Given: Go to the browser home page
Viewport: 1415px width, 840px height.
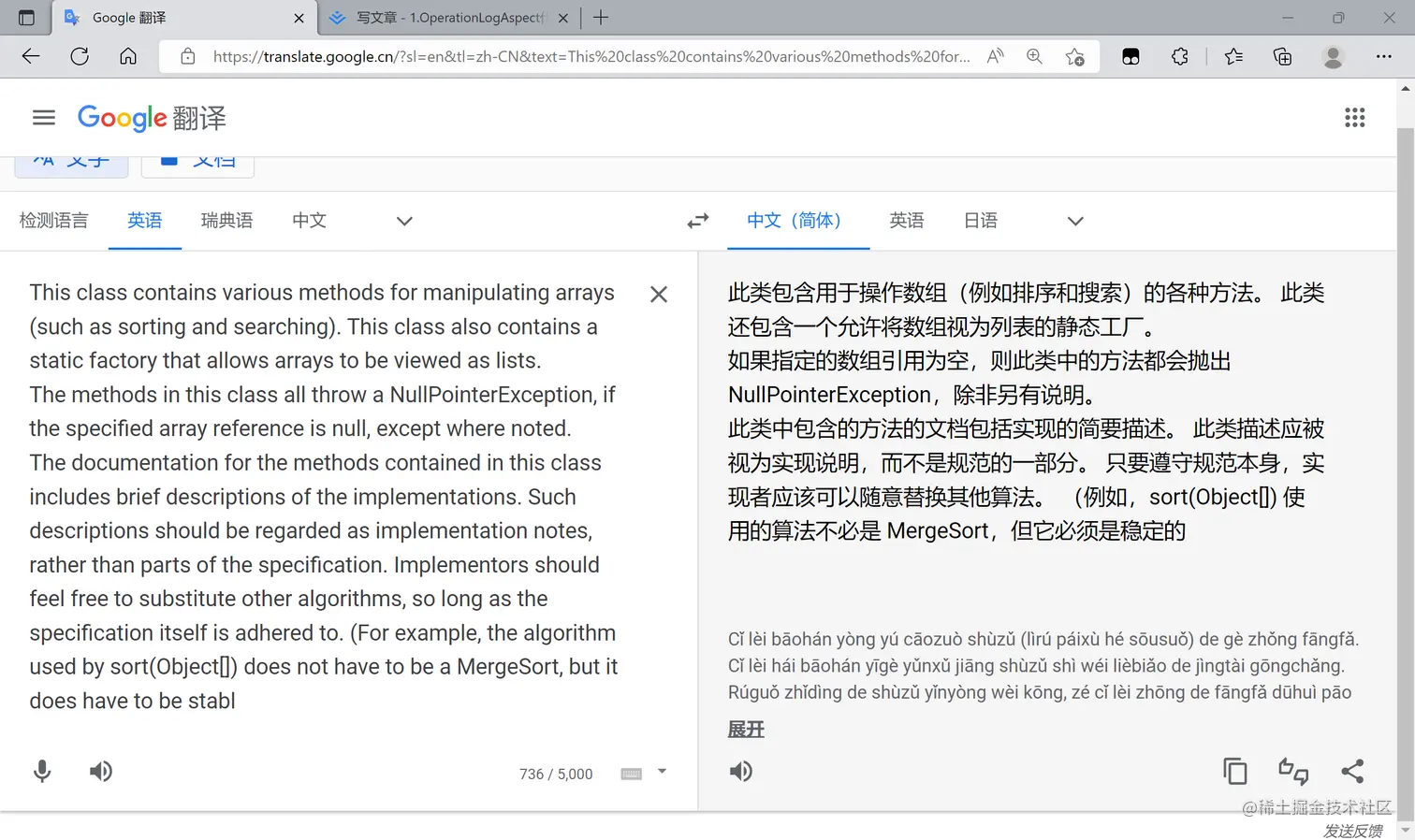Looking at the screenshot, I should click(x=128, y=56).
